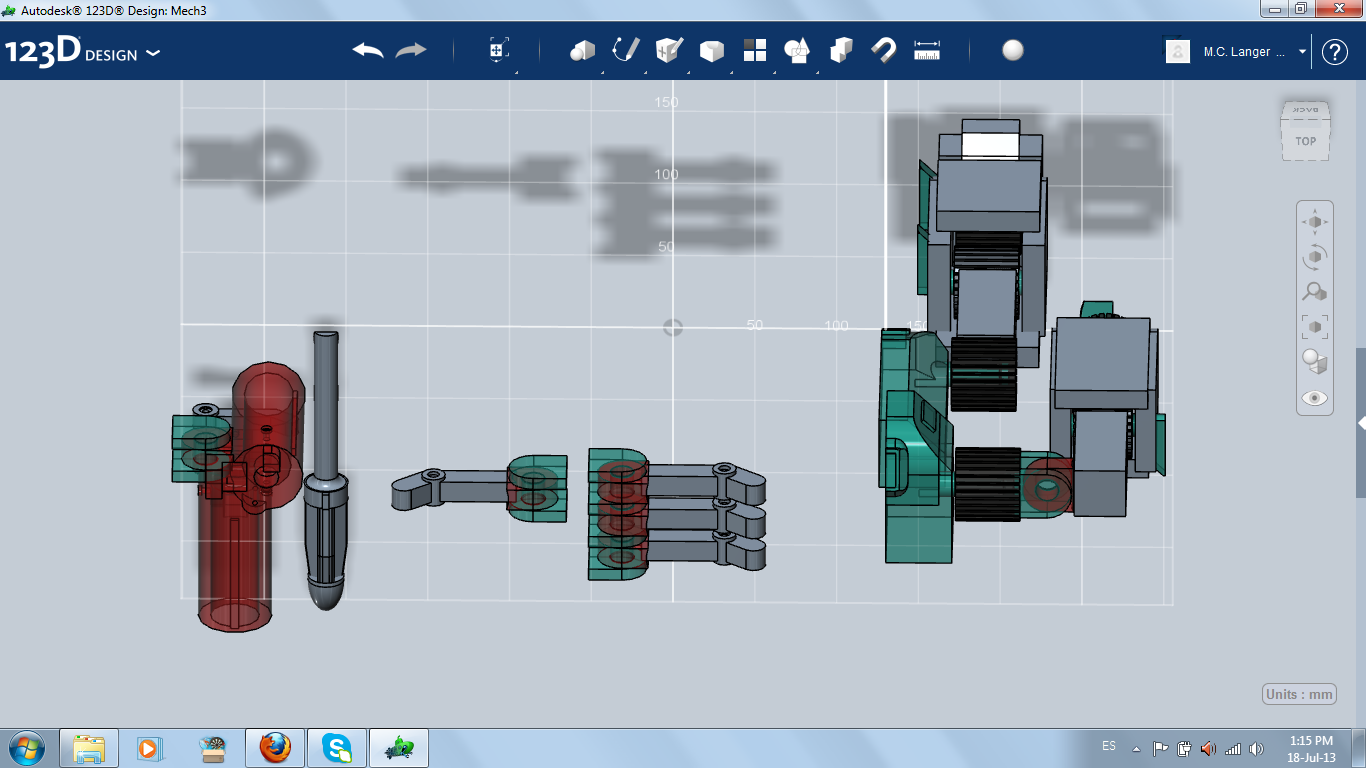Open Windows Explorer from the taskbar
Viewport: 1366px width, 768px height.
coord(89,748)
